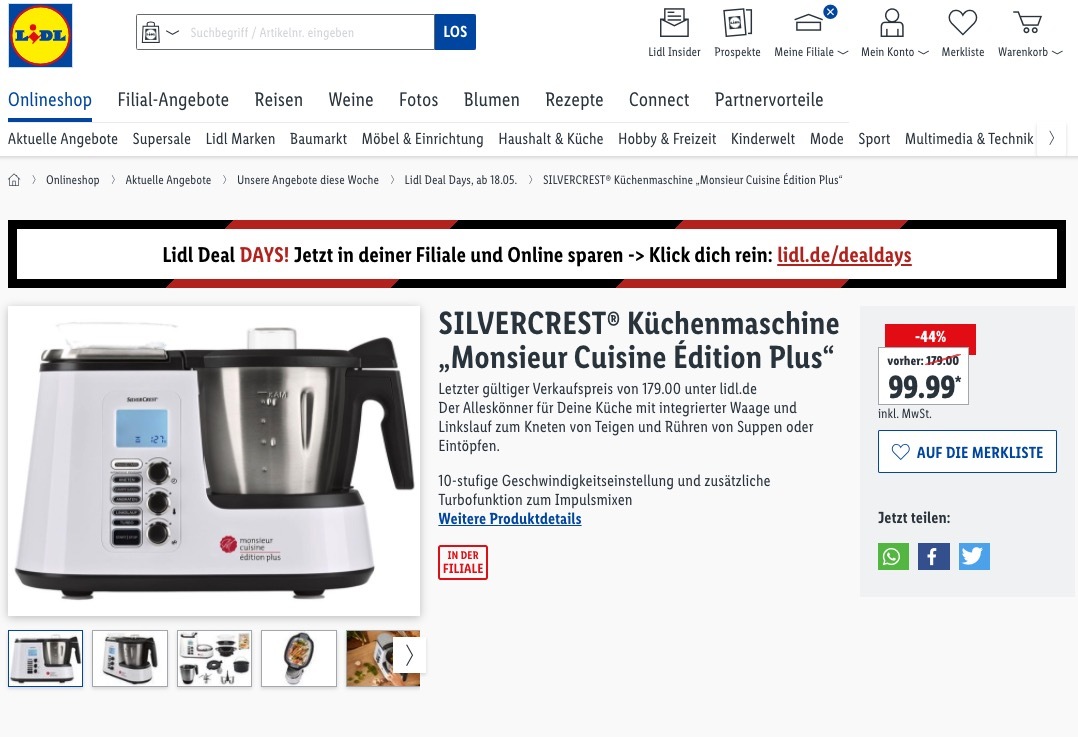Select the accessories set thumbnail image
The width and height of the screenshot is (1078, 737).
click(x=214, y=659)
